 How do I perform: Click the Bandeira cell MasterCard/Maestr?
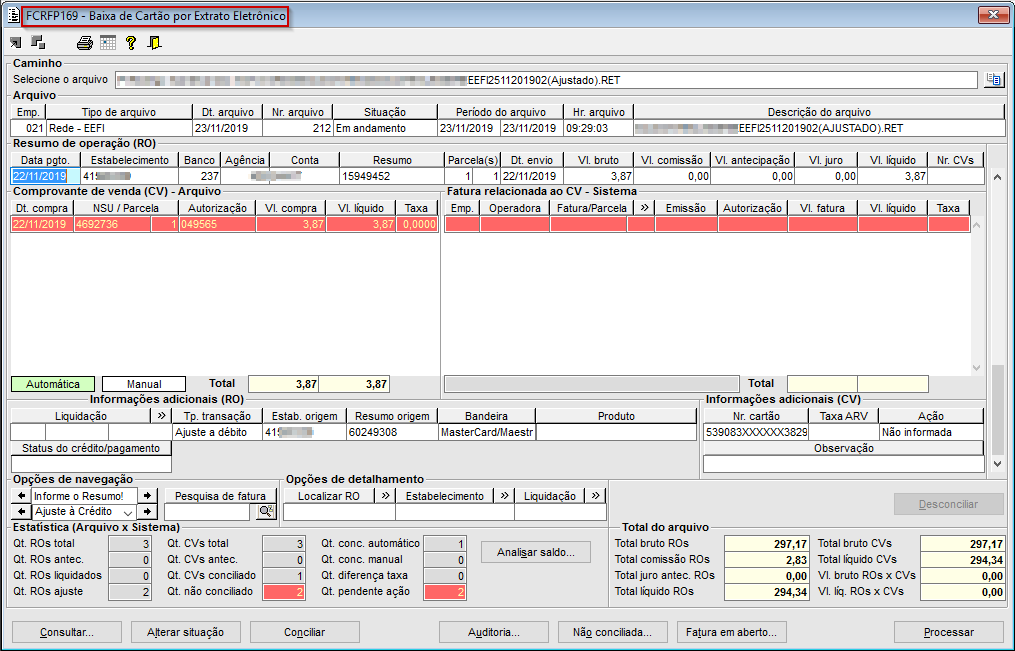(x=487, y=432)
